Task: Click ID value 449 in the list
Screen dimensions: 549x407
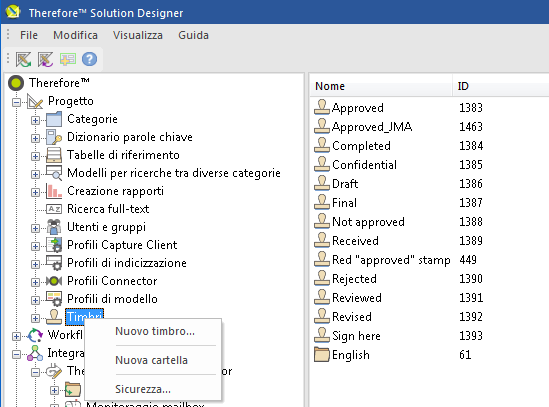Action: point(468,260)
